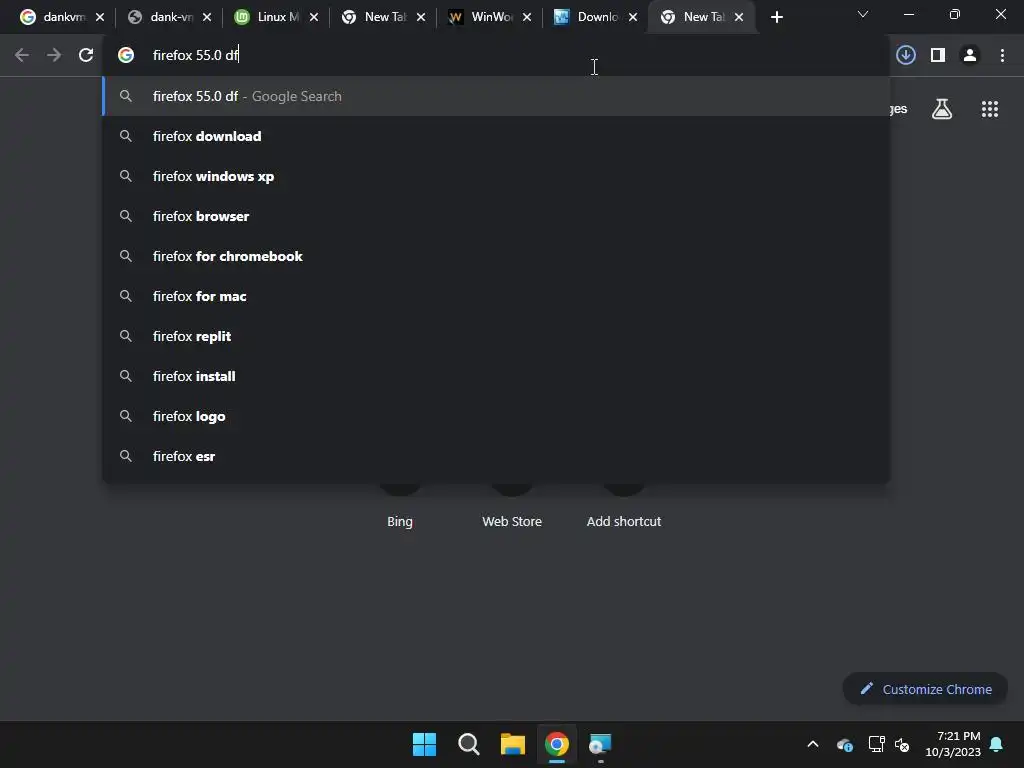Close the Linux Mint tab
1024x768 pixels.
click(x=314, y=18)
